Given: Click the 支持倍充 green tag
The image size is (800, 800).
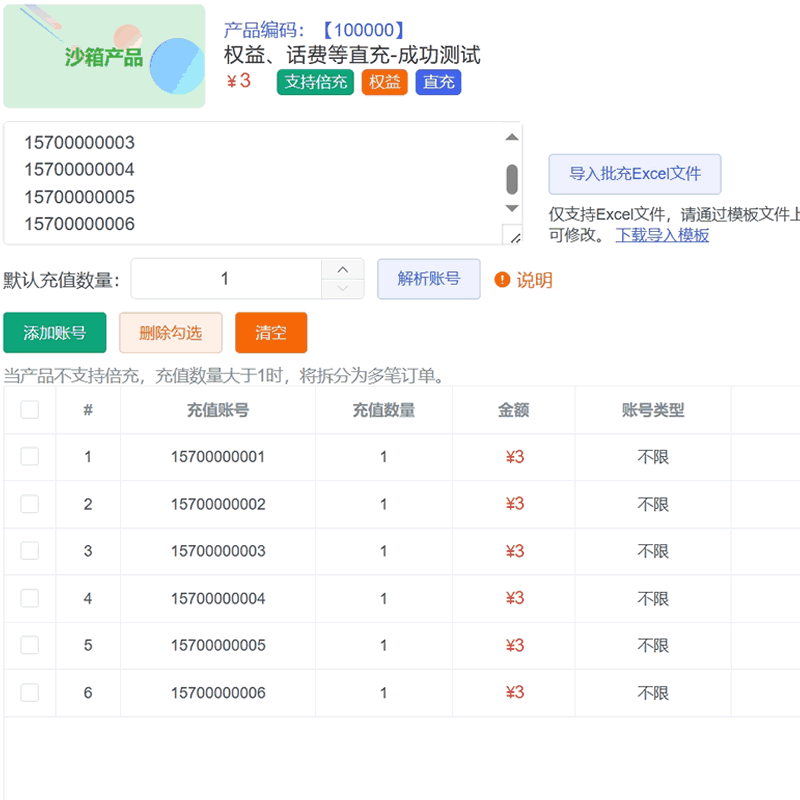Looking at the screenshot, I should pos(315,82).
